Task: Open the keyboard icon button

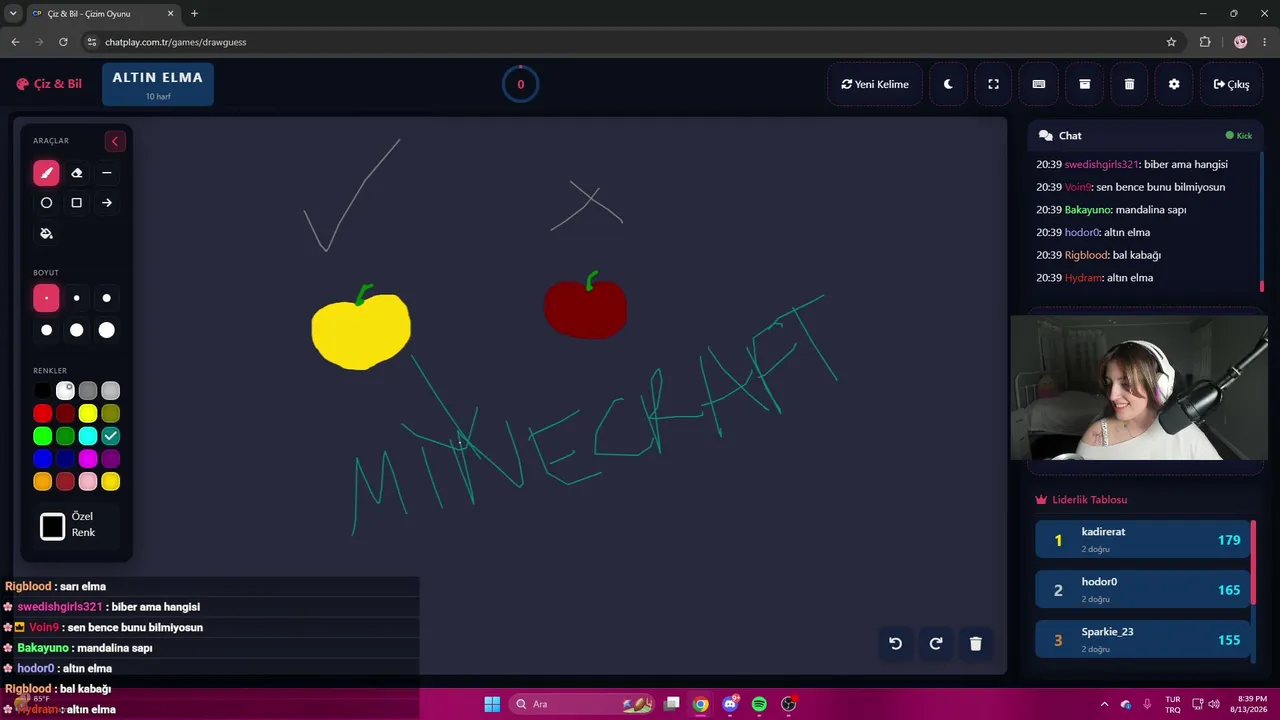Action: point(1039,84)
